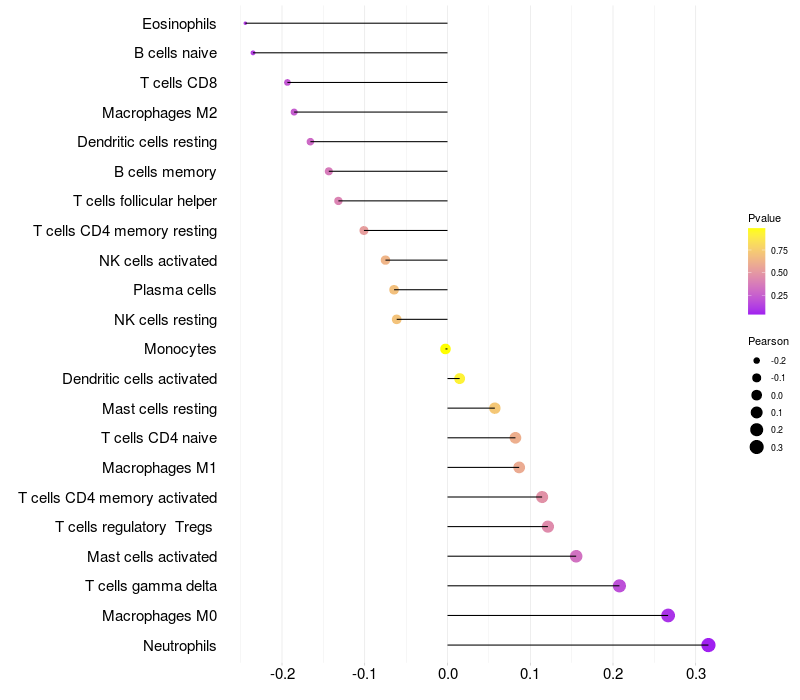Click the NK cells resting dot
The height and width of the screenshot is (700, 800).
(x=397, y=319)
